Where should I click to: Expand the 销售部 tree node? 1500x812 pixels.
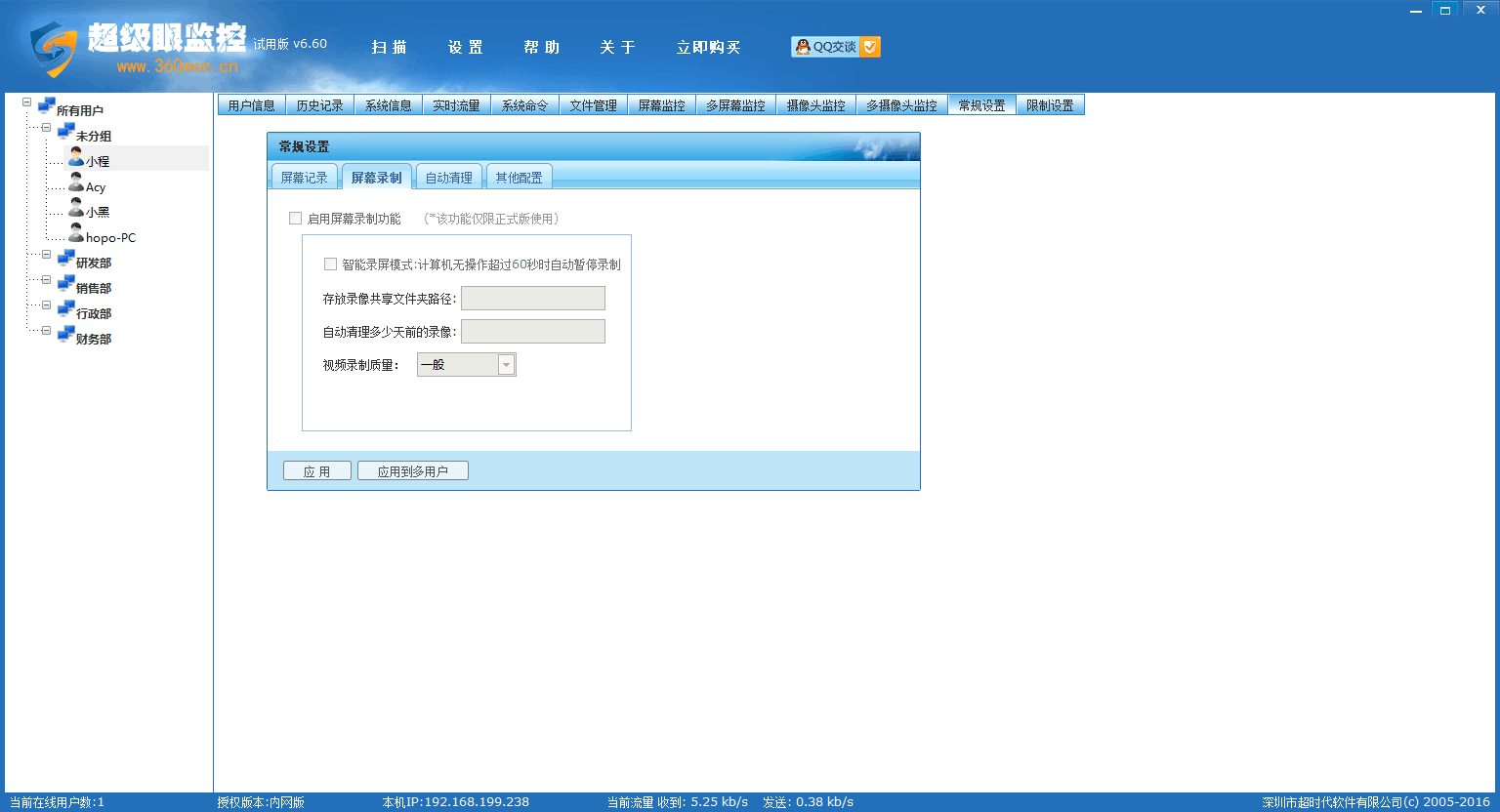46,280
